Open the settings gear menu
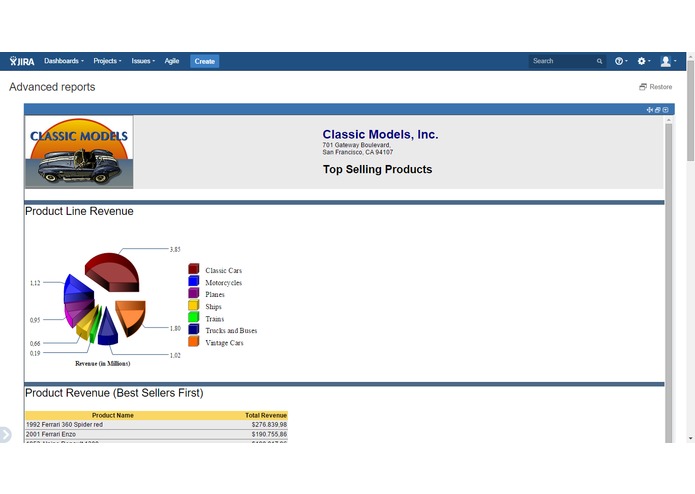 click(643, 61)
